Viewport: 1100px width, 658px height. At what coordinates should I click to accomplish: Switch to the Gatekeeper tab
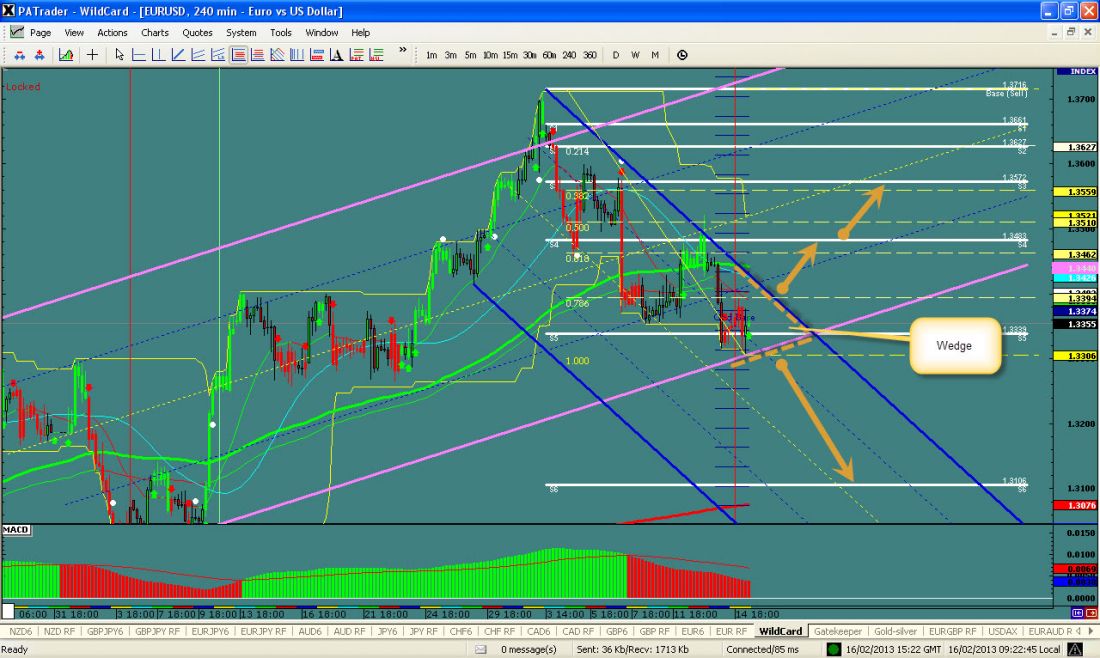[x=837, y=631]
